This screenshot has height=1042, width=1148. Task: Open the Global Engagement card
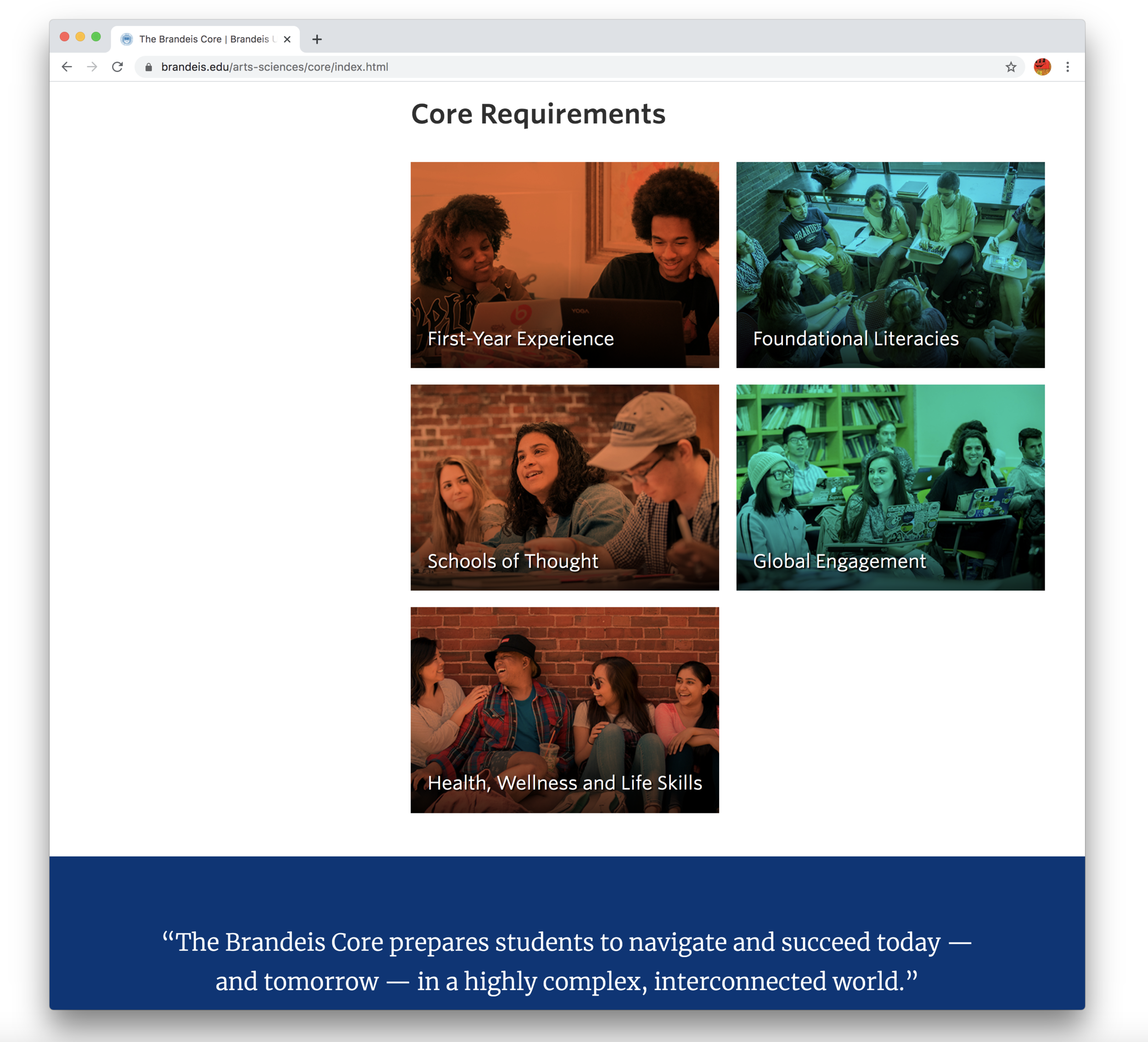pyautogui.click(x=890, y=487)
